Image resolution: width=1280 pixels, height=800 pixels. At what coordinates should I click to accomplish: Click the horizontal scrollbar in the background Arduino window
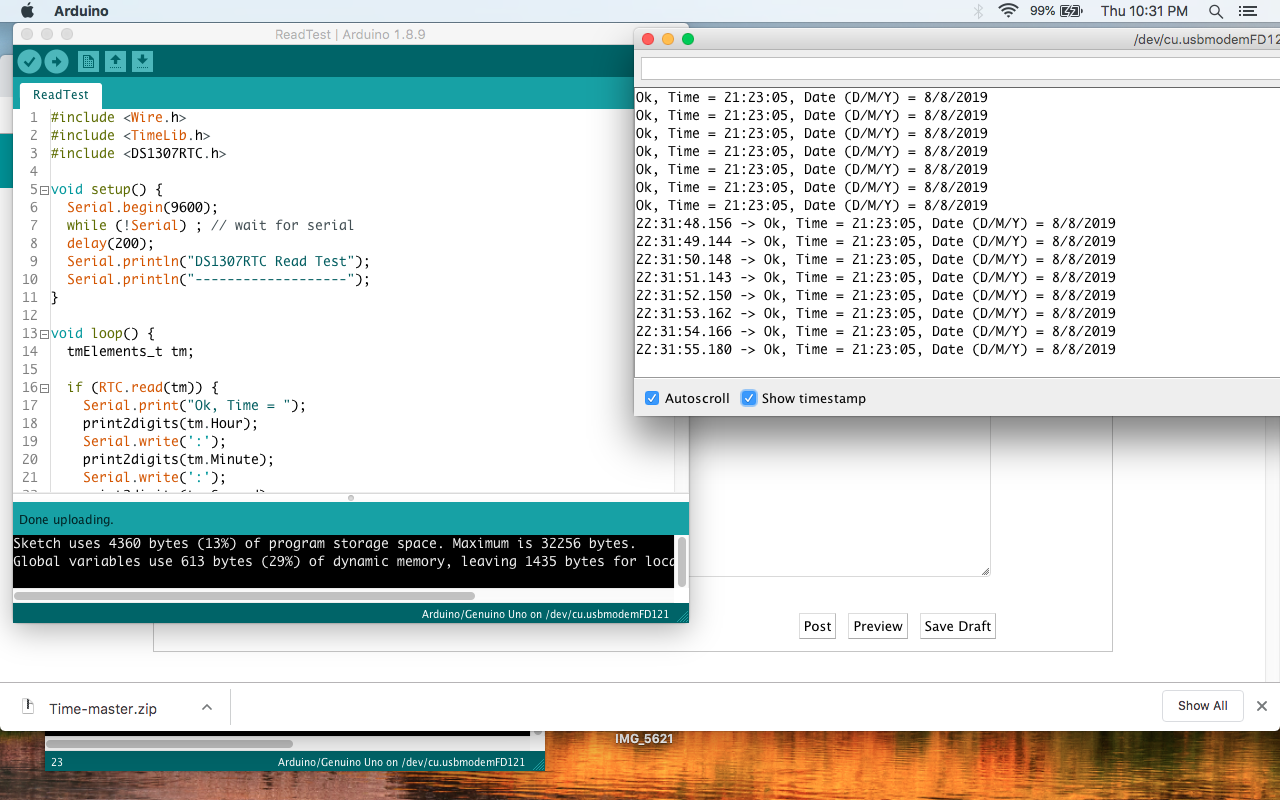(x=169, y=744)
